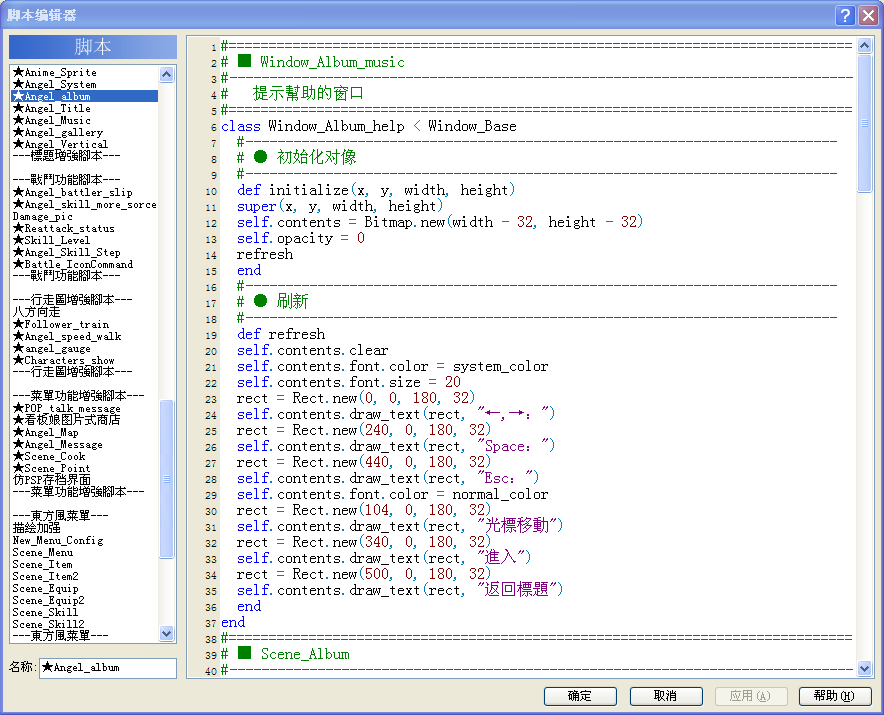The height and width of the screenshot is (715, 884).
Task: Click the question mark help icon in title bar
Action: [x=845, y=15]
